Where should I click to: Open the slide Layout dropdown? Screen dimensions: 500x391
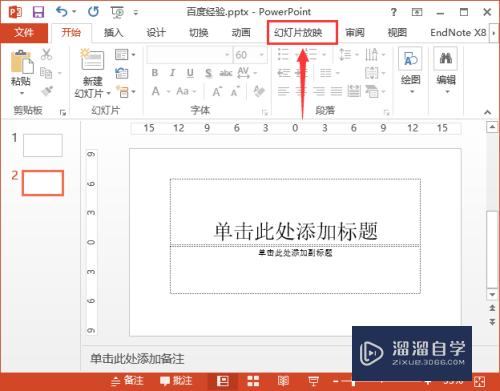click(x=125, y=54)
